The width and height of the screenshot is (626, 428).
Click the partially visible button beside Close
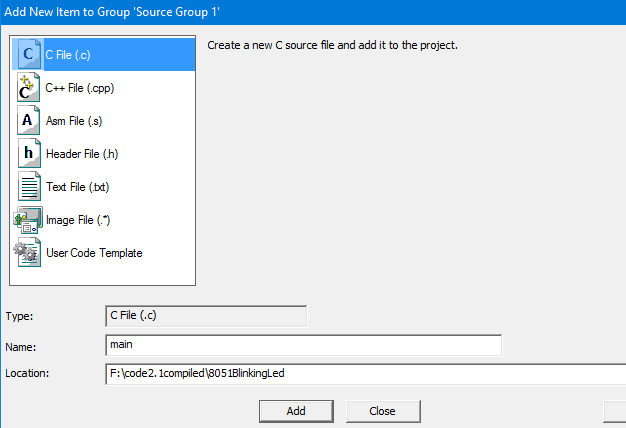pos(615,411)
